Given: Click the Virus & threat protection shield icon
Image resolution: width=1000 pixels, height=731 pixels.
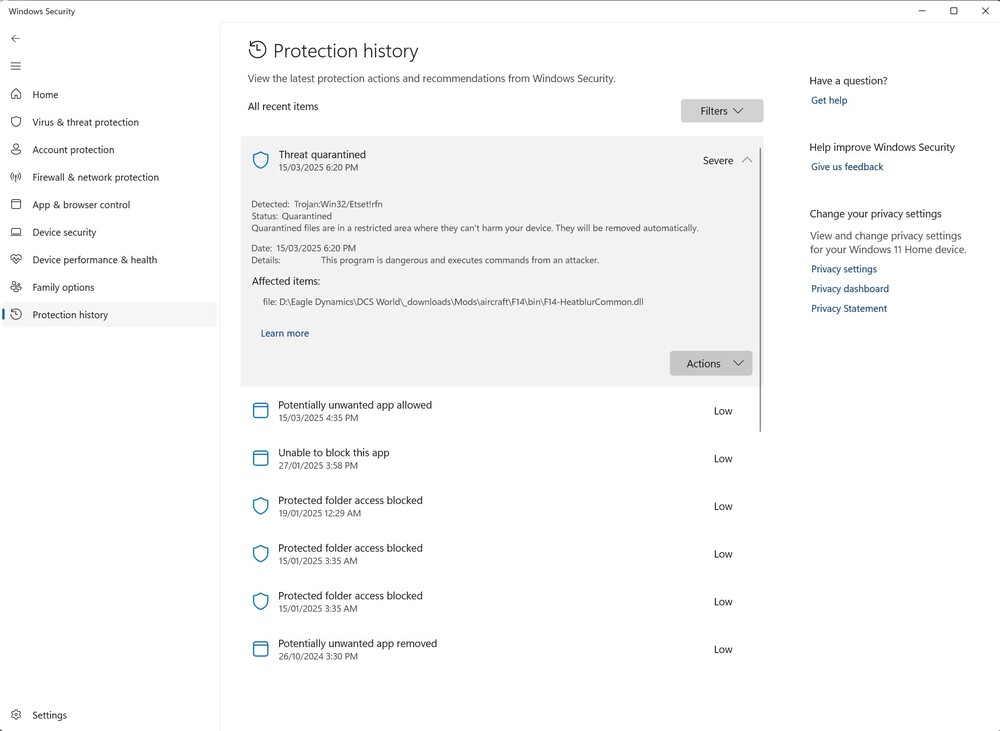Looking at the screenshot, I should click(x=16, y=122).
